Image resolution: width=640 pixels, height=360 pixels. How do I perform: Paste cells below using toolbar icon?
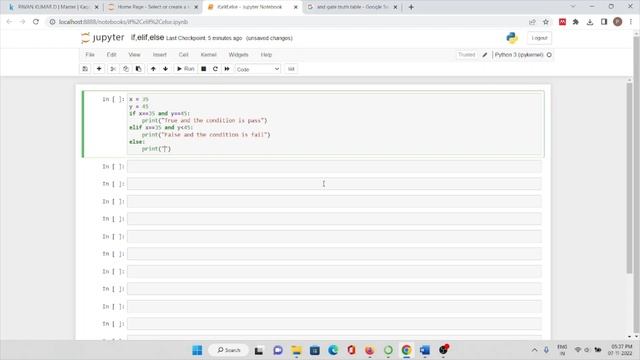138,69
